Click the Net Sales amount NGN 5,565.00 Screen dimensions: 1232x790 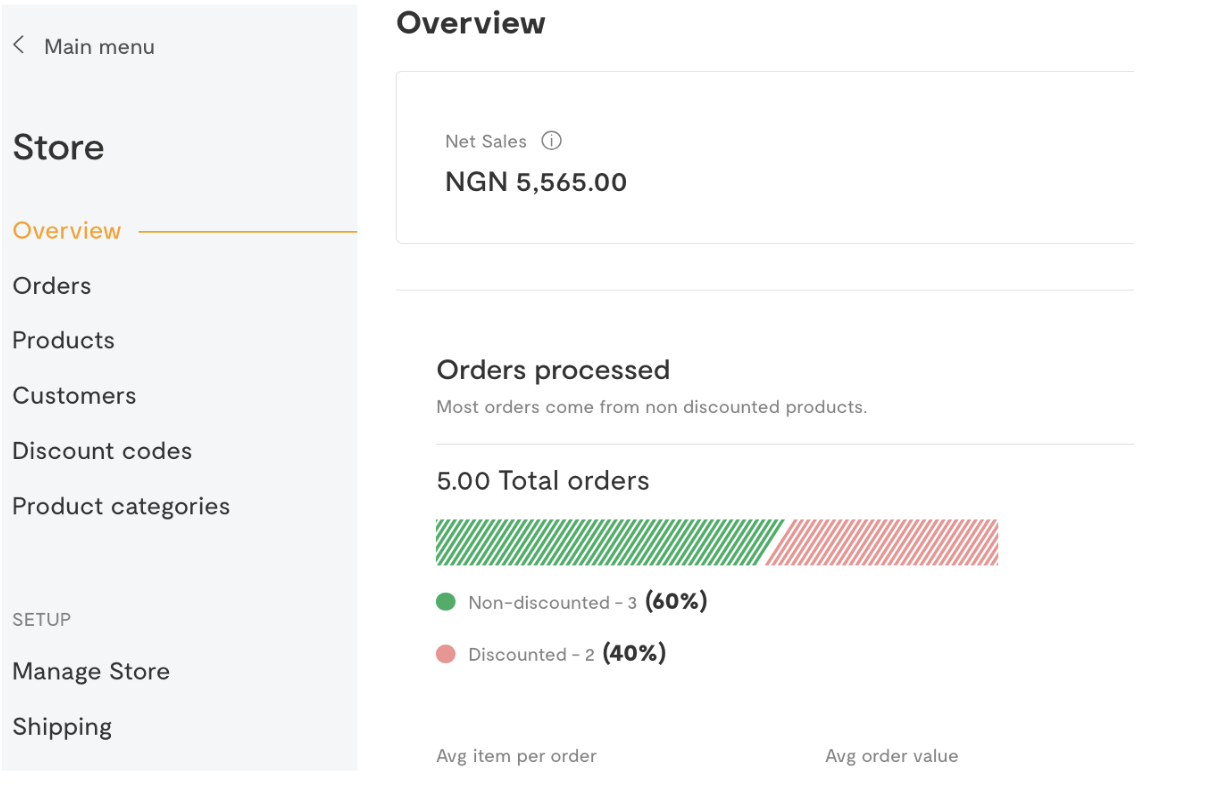pyautogui.click(x=536, y=183)
